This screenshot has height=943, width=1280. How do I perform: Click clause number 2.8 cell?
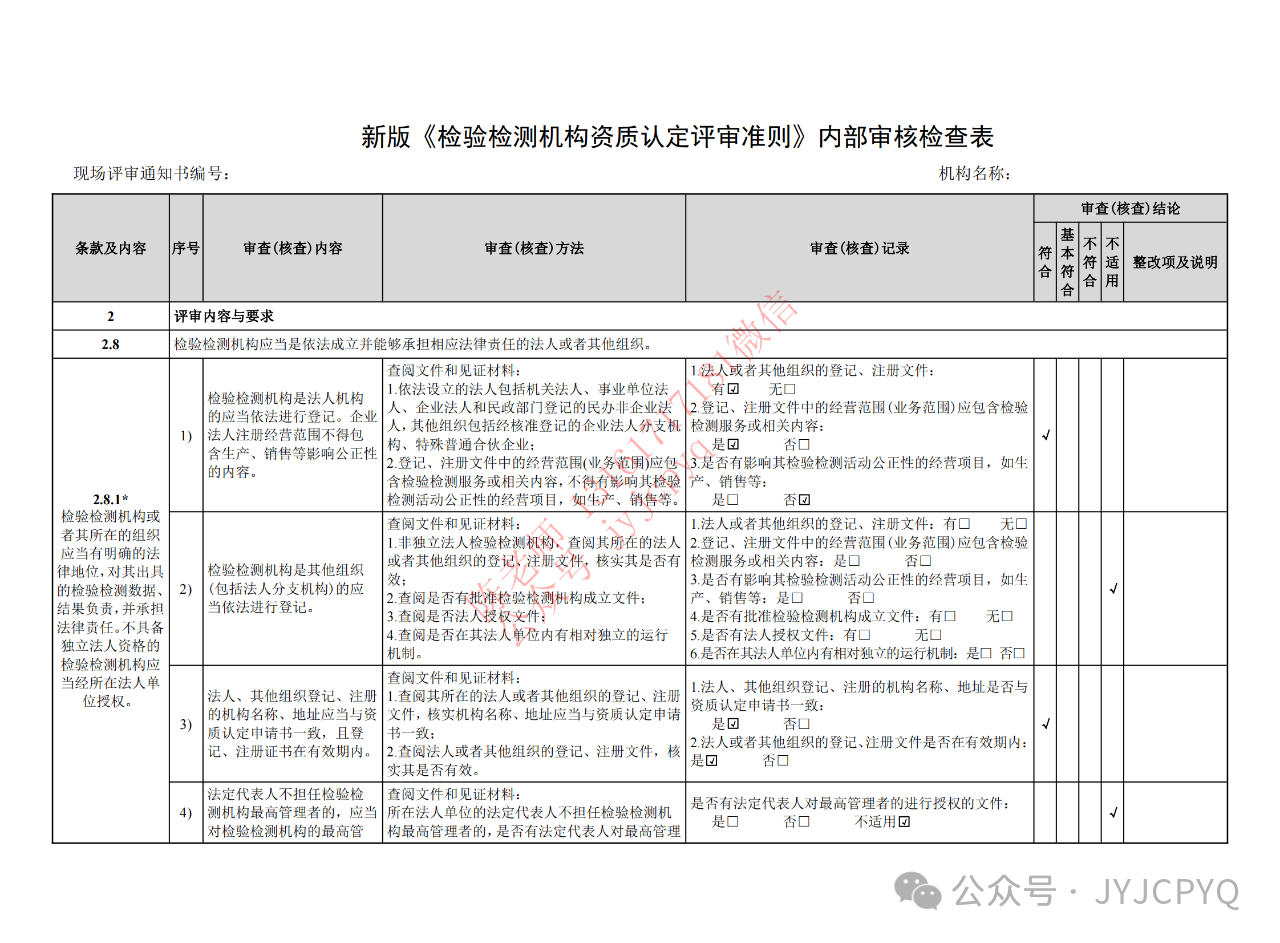coord(111,345)
